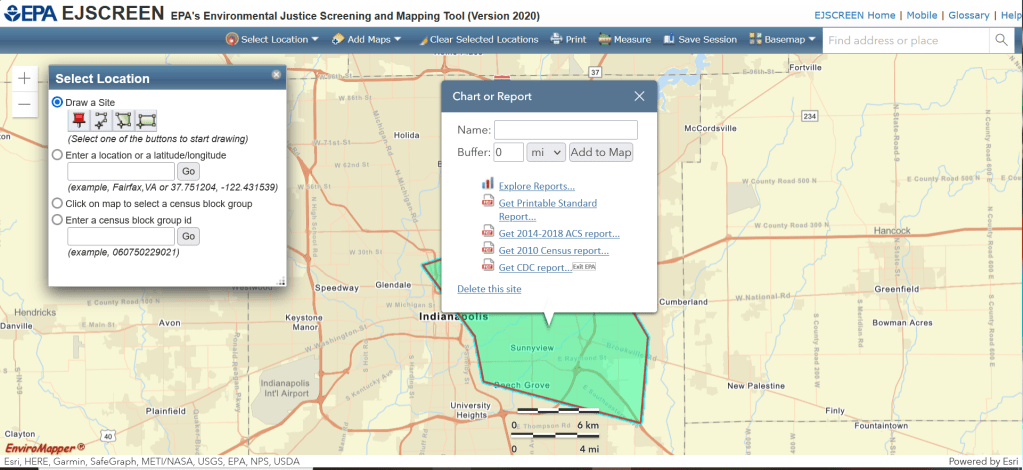Open the Add Maps dropdown menu
Screen dimensions: 1023x470
[366, 39]
